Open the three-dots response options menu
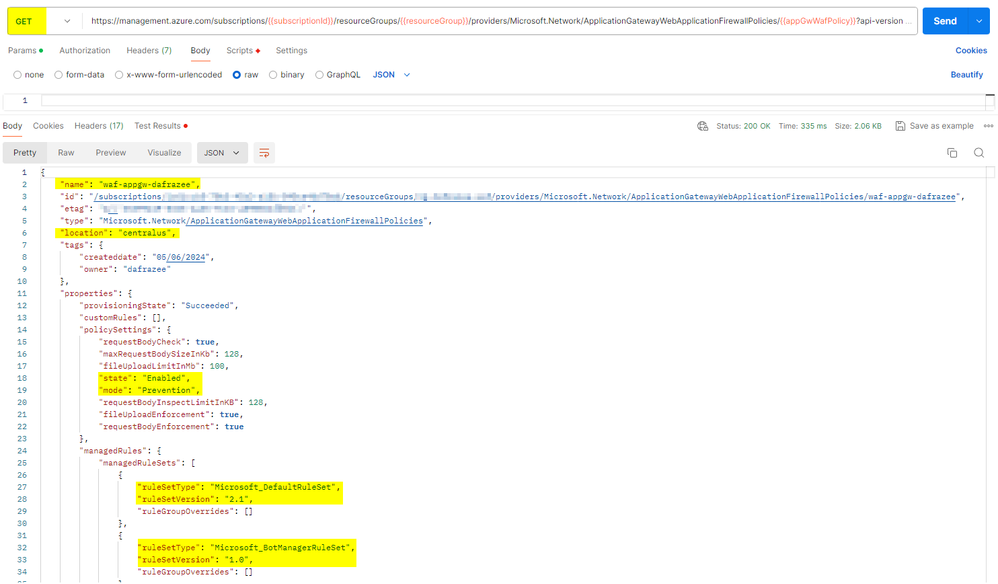The image size is (998, 584). (x=988, y=126)
